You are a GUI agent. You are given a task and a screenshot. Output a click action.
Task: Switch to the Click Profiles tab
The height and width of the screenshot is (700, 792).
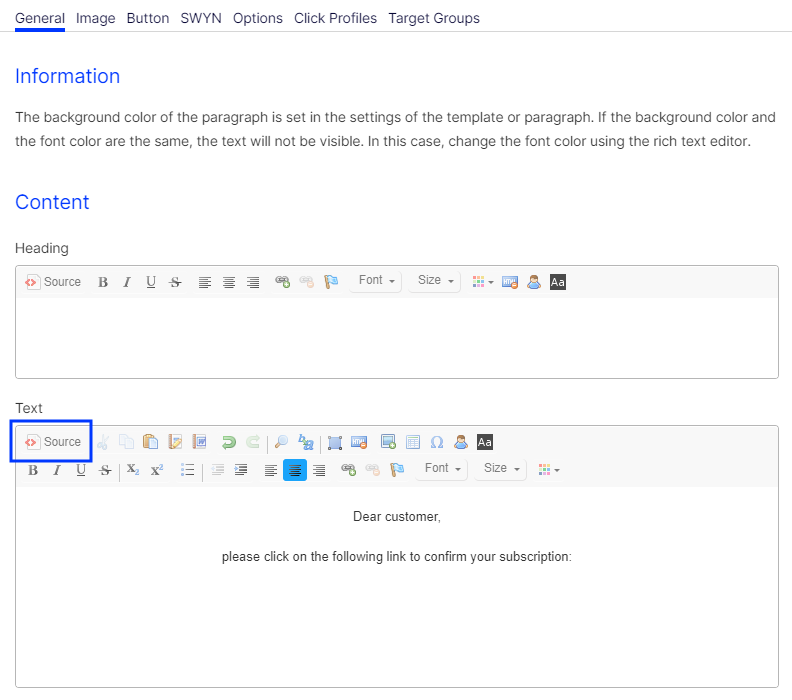(x=335, y=18)
